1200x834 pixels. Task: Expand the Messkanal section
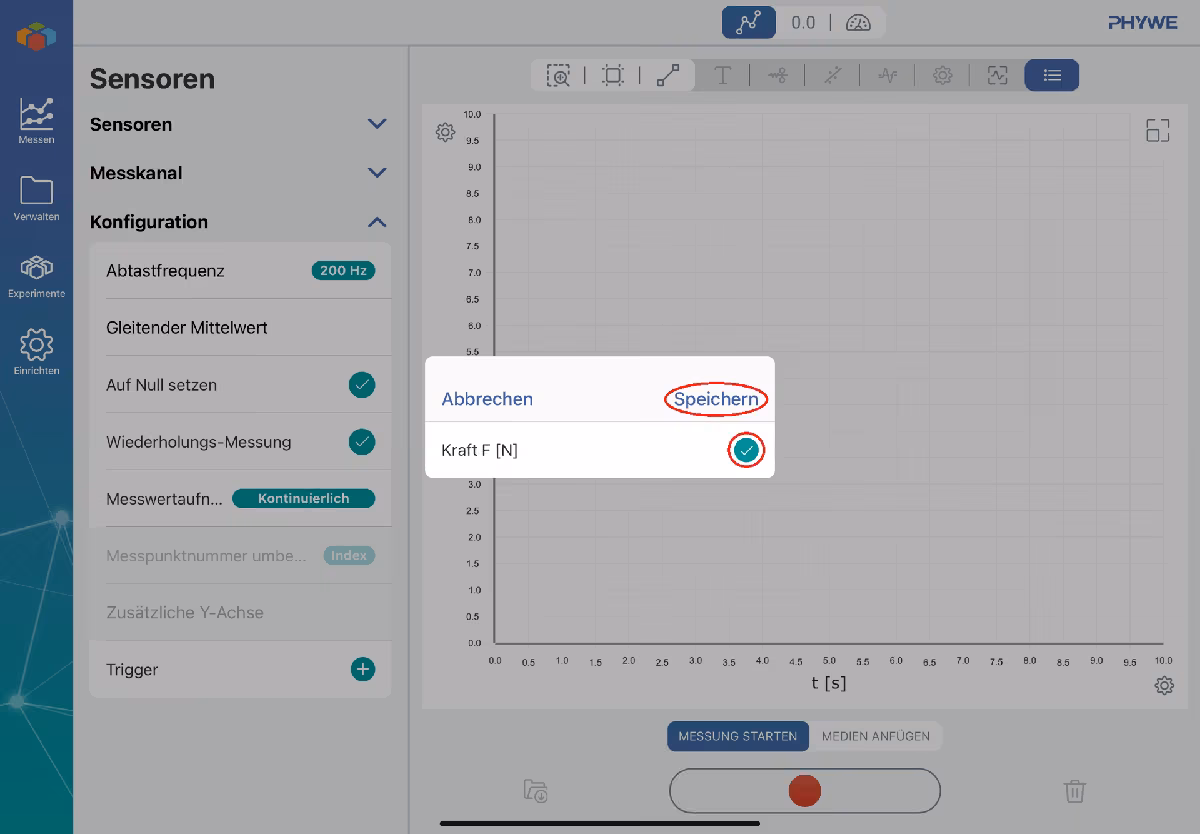(x=377, y=173)
